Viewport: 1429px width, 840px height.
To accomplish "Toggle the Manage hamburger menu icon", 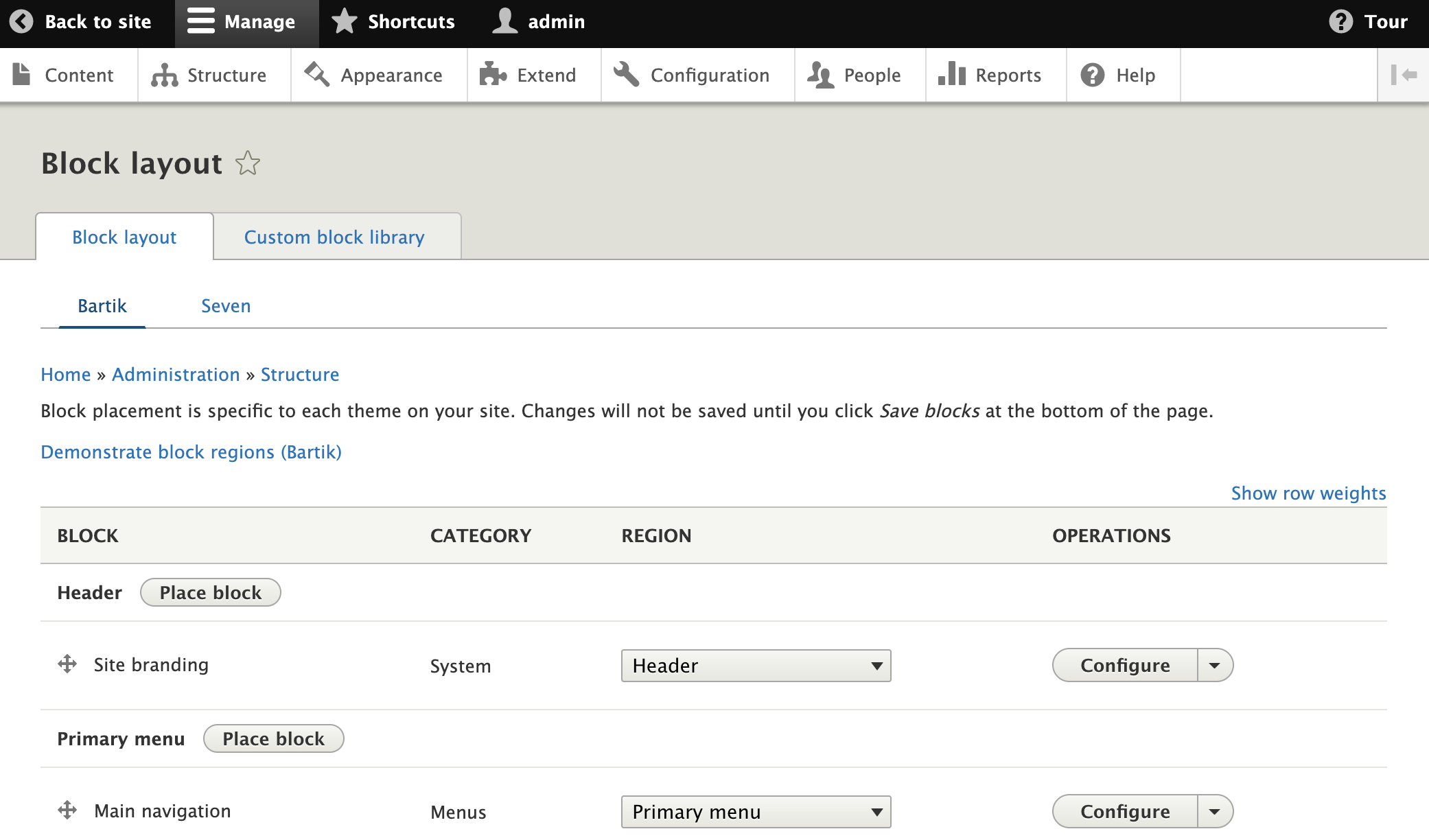I will 201,22.
